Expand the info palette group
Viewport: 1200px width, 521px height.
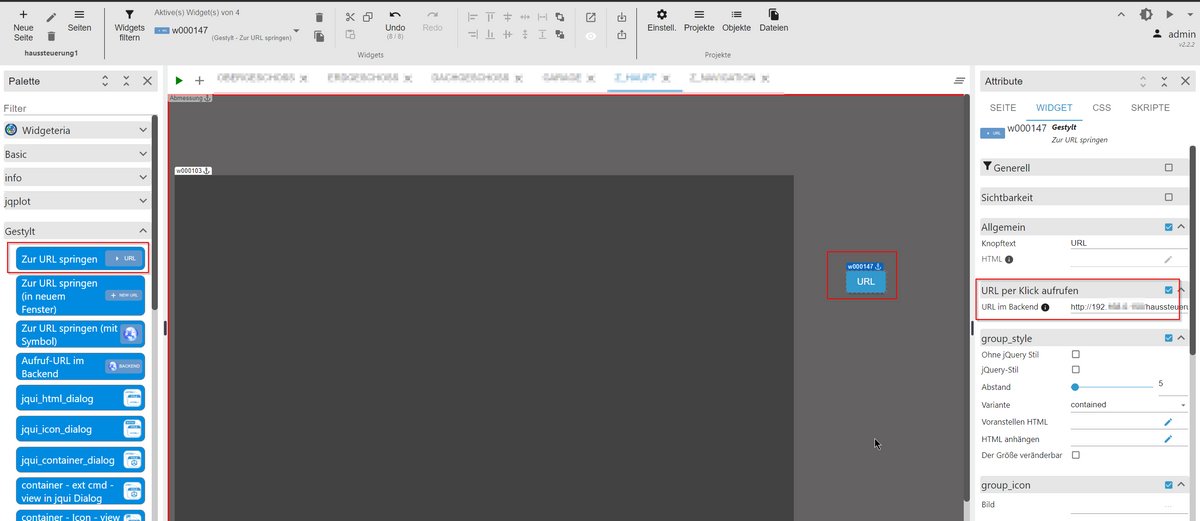76,178
